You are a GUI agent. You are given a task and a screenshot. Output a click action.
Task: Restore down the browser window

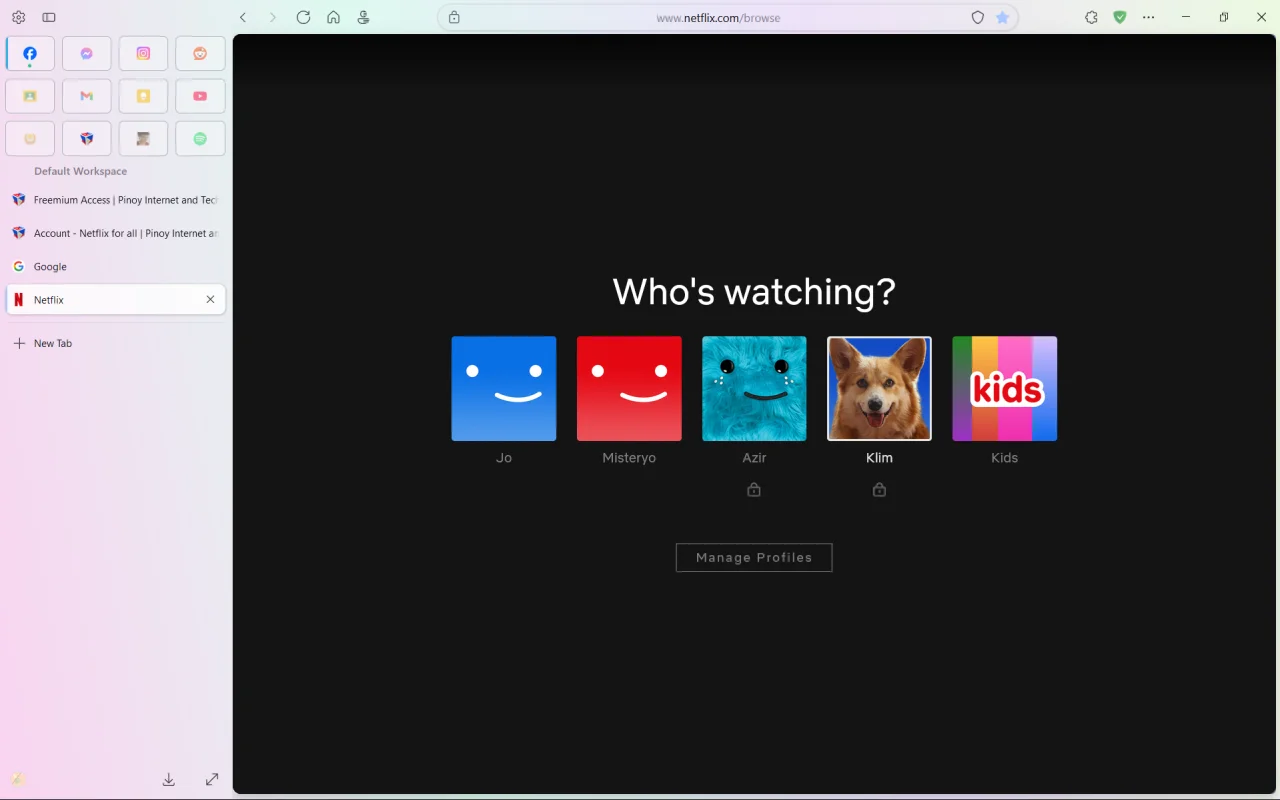(1224, 17)
